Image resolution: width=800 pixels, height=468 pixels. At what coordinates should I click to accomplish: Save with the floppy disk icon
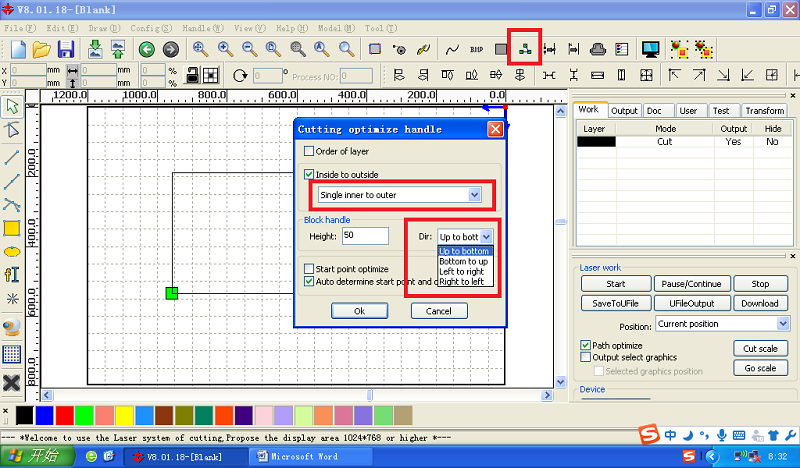coord(66,50)
